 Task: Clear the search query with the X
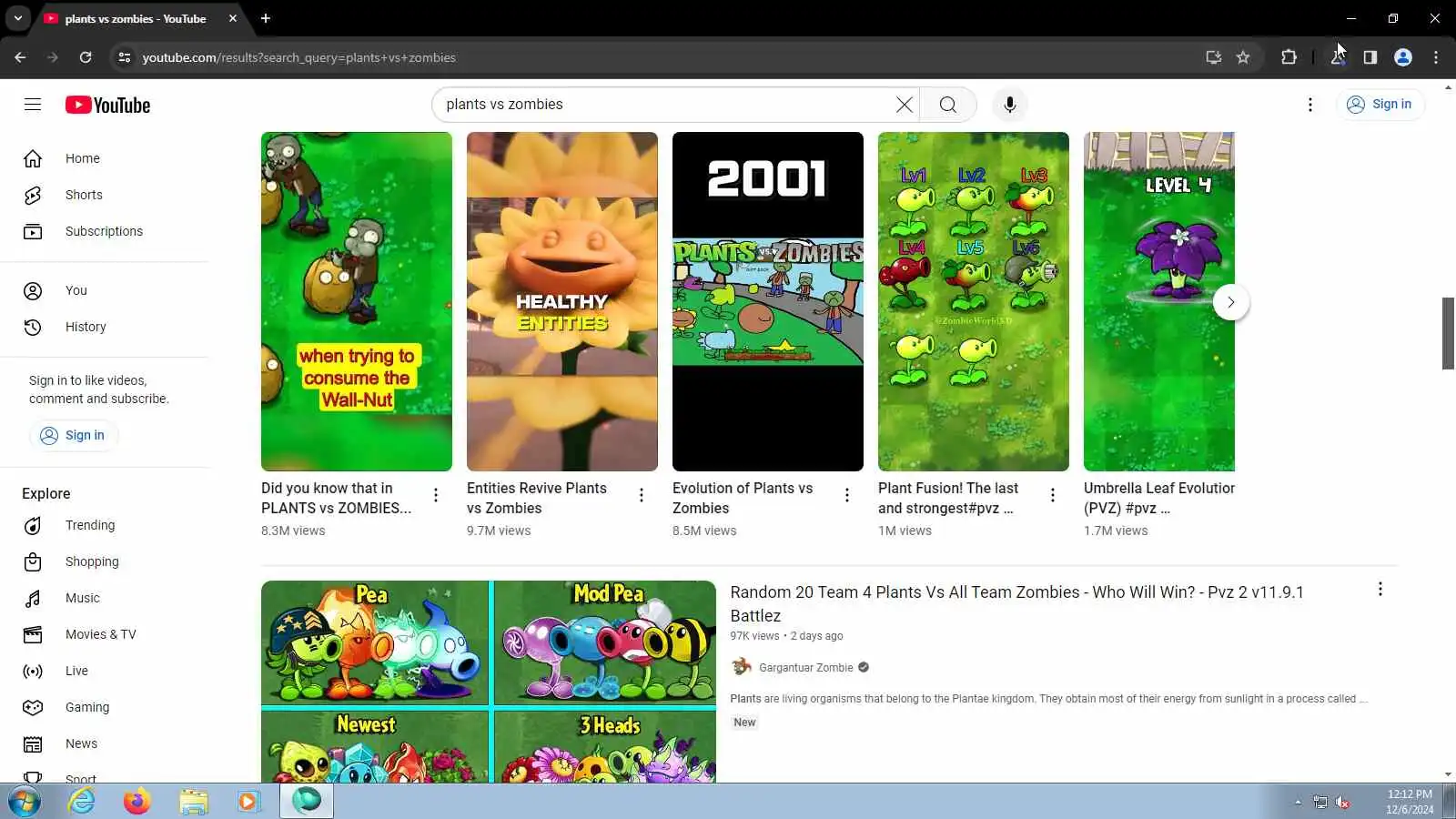pyautogui.click(x=904, y=105)
